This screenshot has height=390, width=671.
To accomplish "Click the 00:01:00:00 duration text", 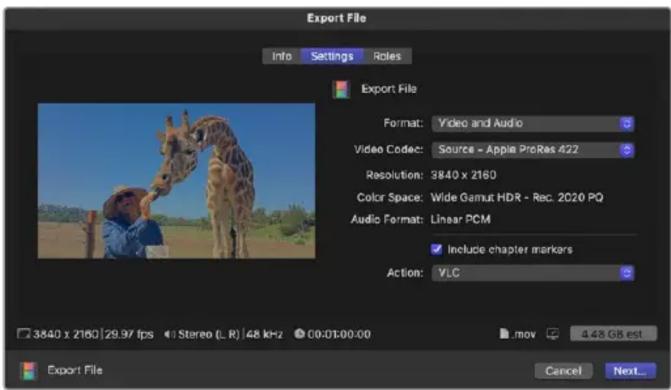I will click(339, 334).
